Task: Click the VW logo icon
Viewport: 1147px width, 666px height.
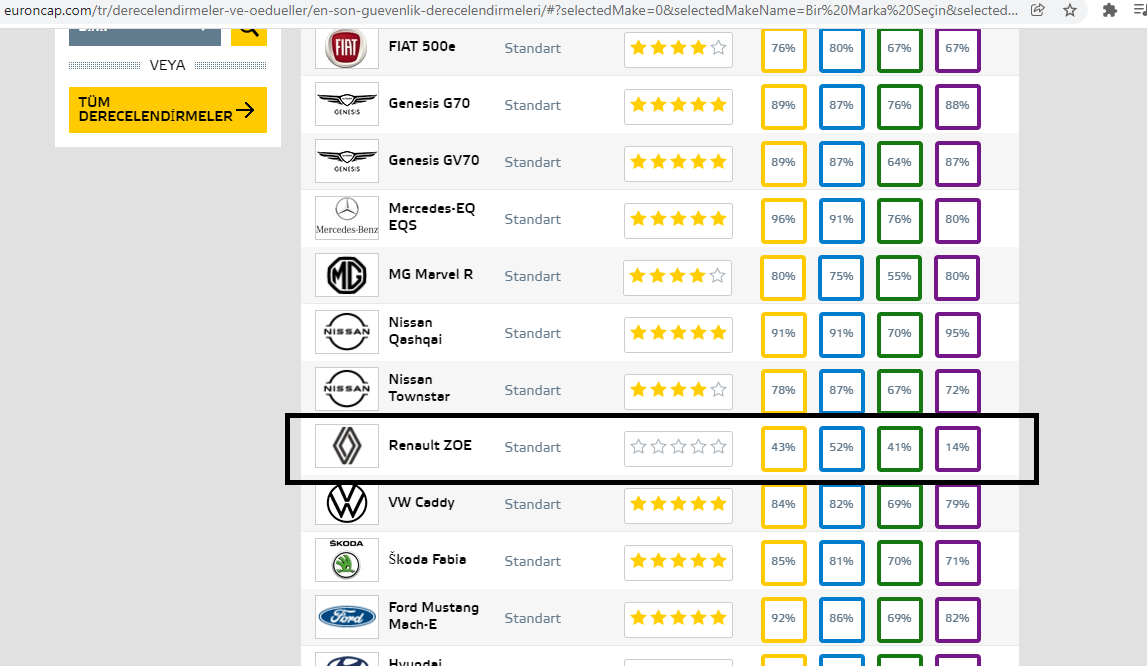Action: 347,503
